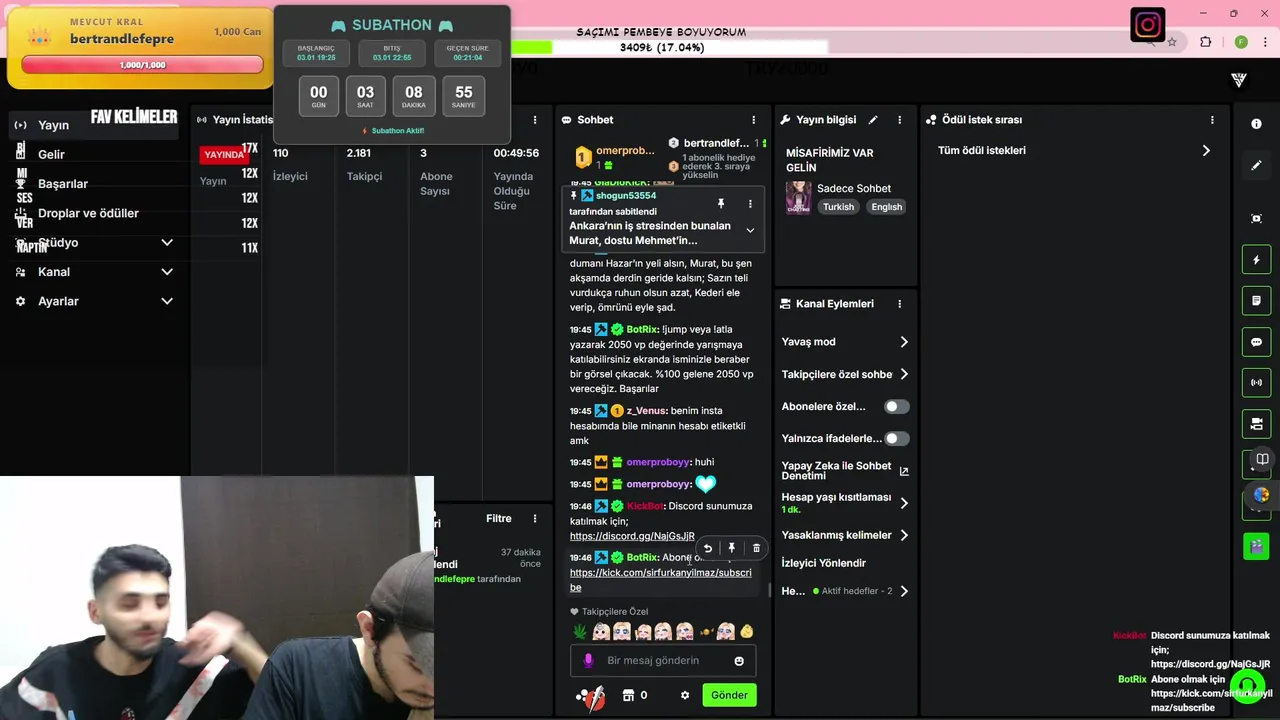Image resolution: width=1280 pixels, height=720 pixels.
Task: Toggle Abonelere özel chat mode
Action: [x=897, y=407]
